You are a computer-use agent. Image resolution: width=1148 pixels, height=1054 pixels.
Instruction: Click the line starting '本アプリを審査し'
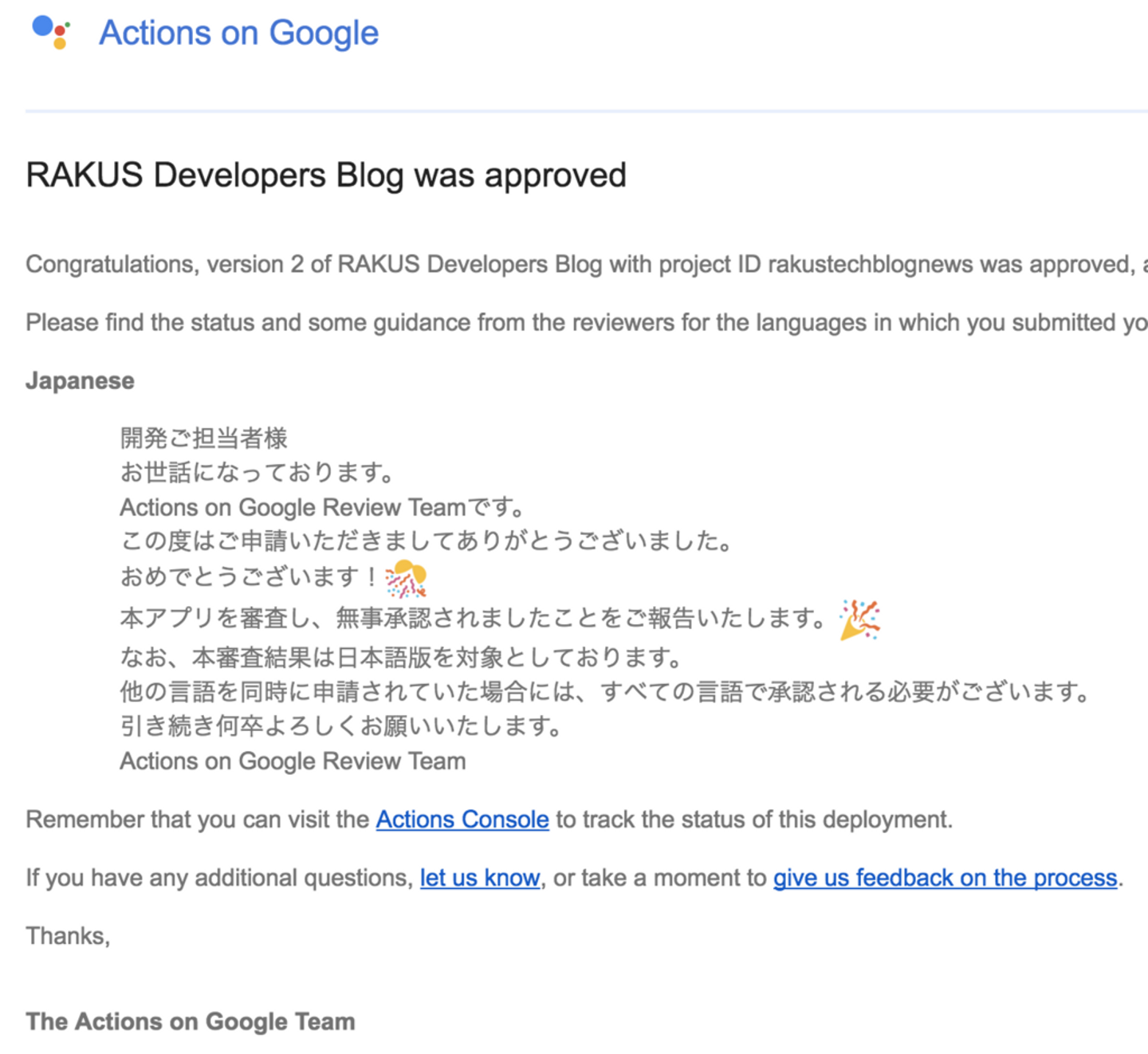point(474,618)
